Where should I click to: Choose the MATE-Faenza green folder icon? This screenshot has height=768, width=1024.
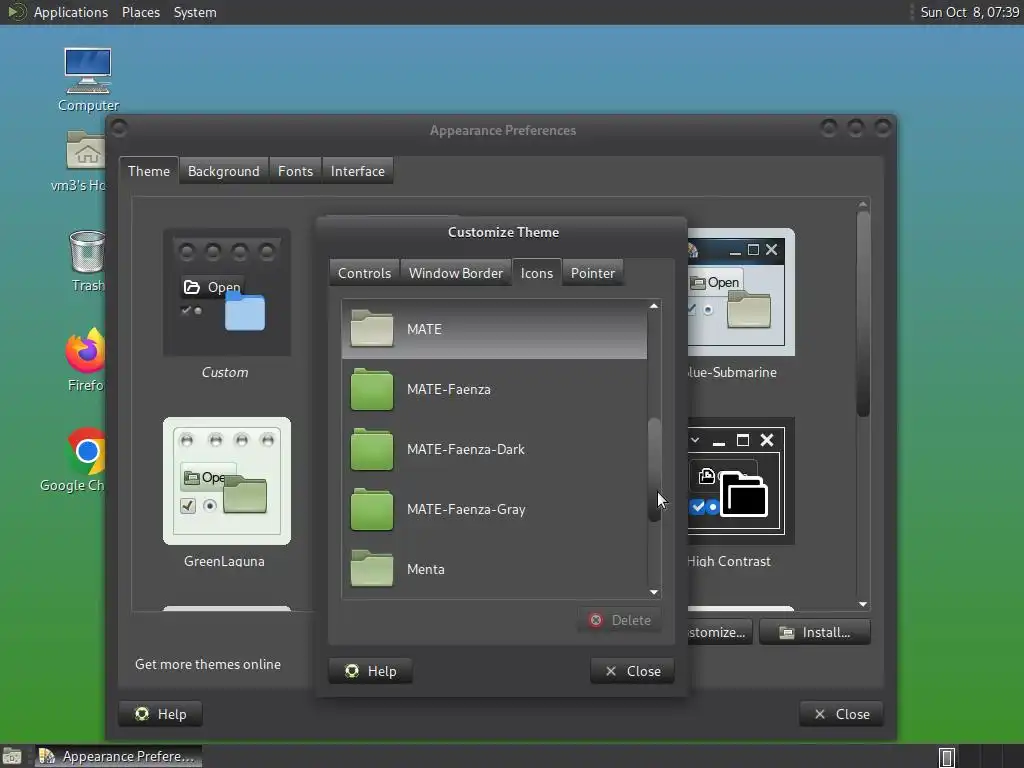(372, 389)
